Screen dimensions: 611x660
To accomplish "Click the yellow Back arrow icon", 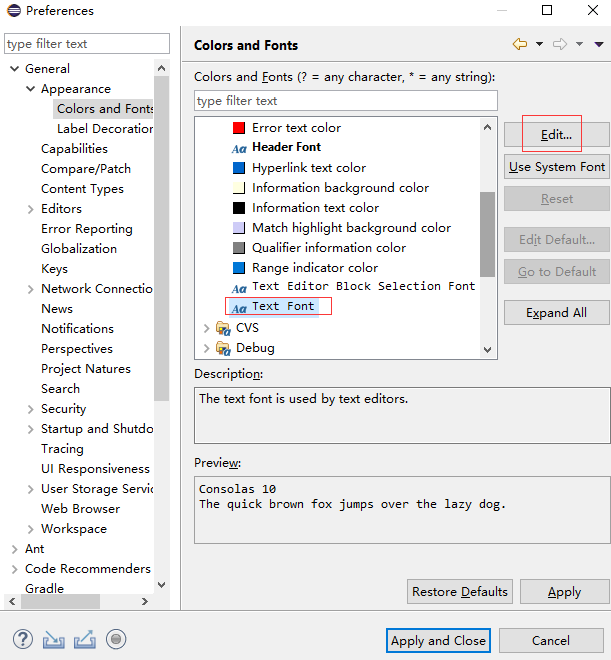I will pos(520,45).
